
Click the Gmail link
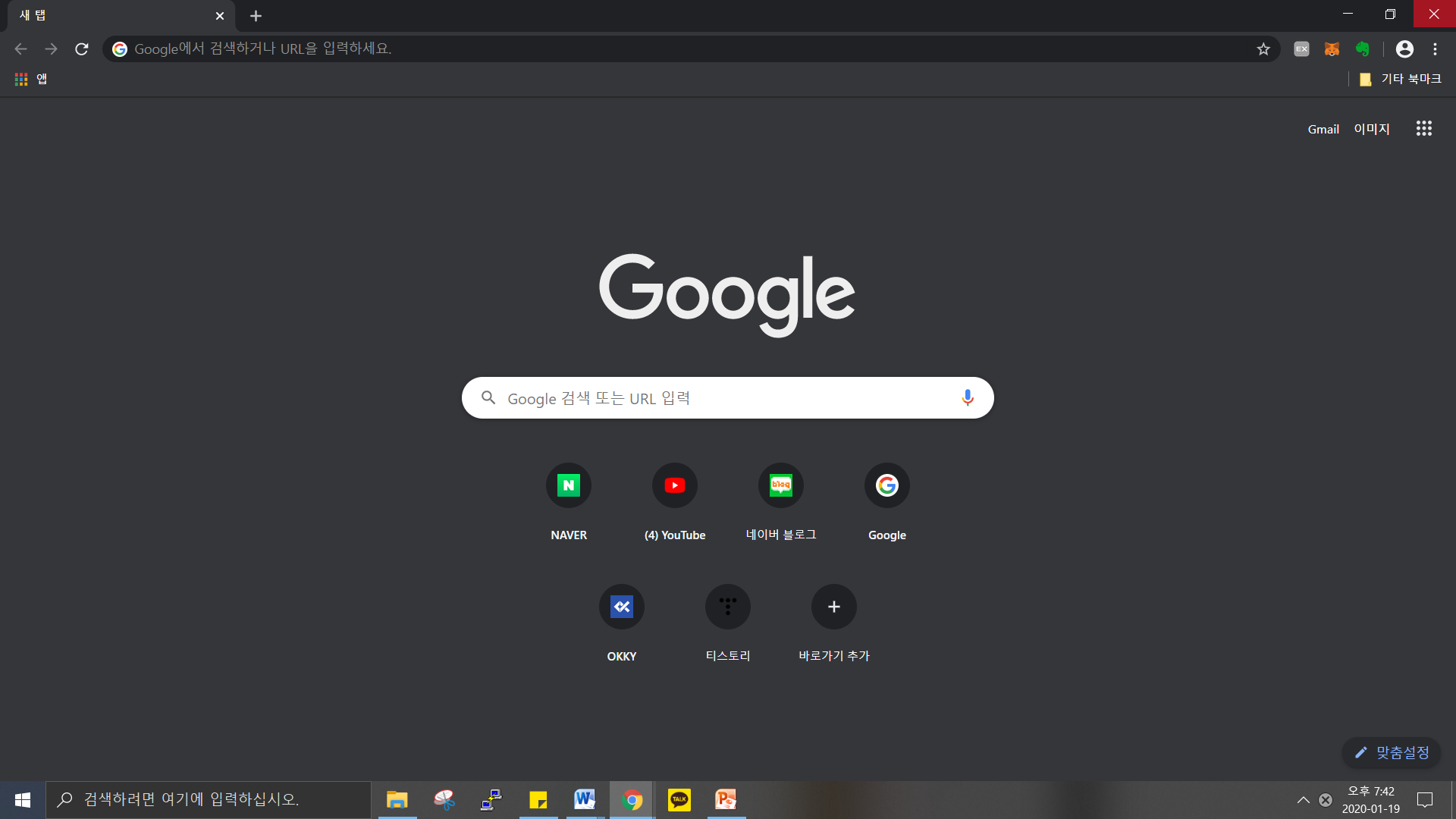click(1323, 129)
